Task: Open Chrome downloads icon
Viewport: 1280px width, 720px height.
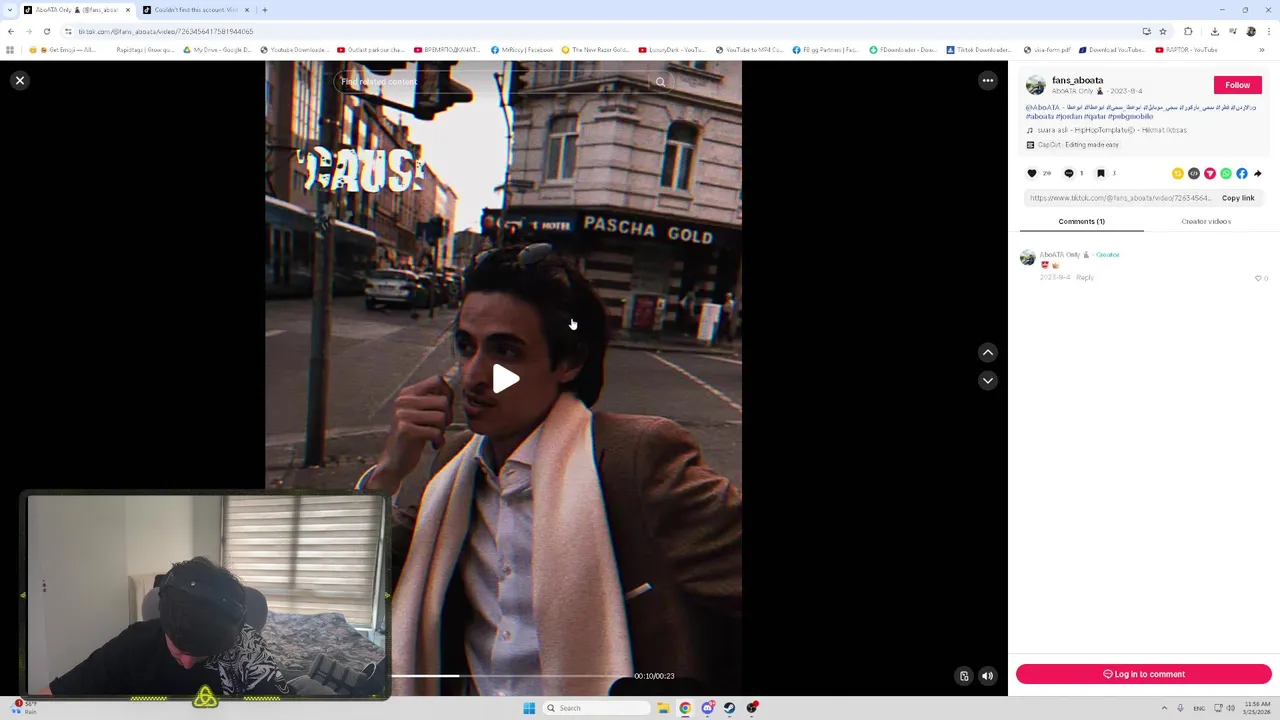Action: click(1215, 31)
